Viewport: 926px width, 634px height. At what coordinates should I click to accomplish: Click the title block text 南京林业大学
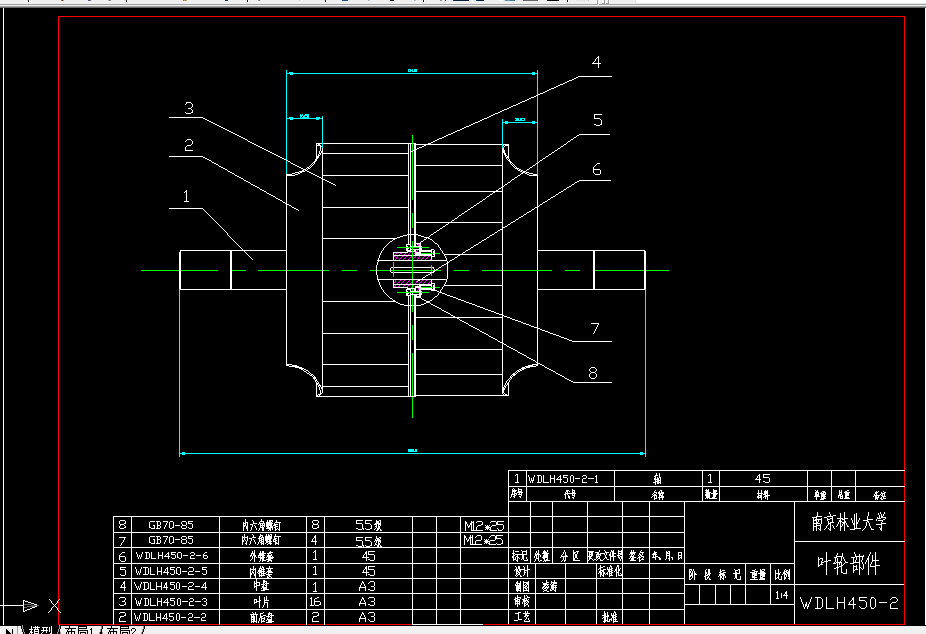849,522
